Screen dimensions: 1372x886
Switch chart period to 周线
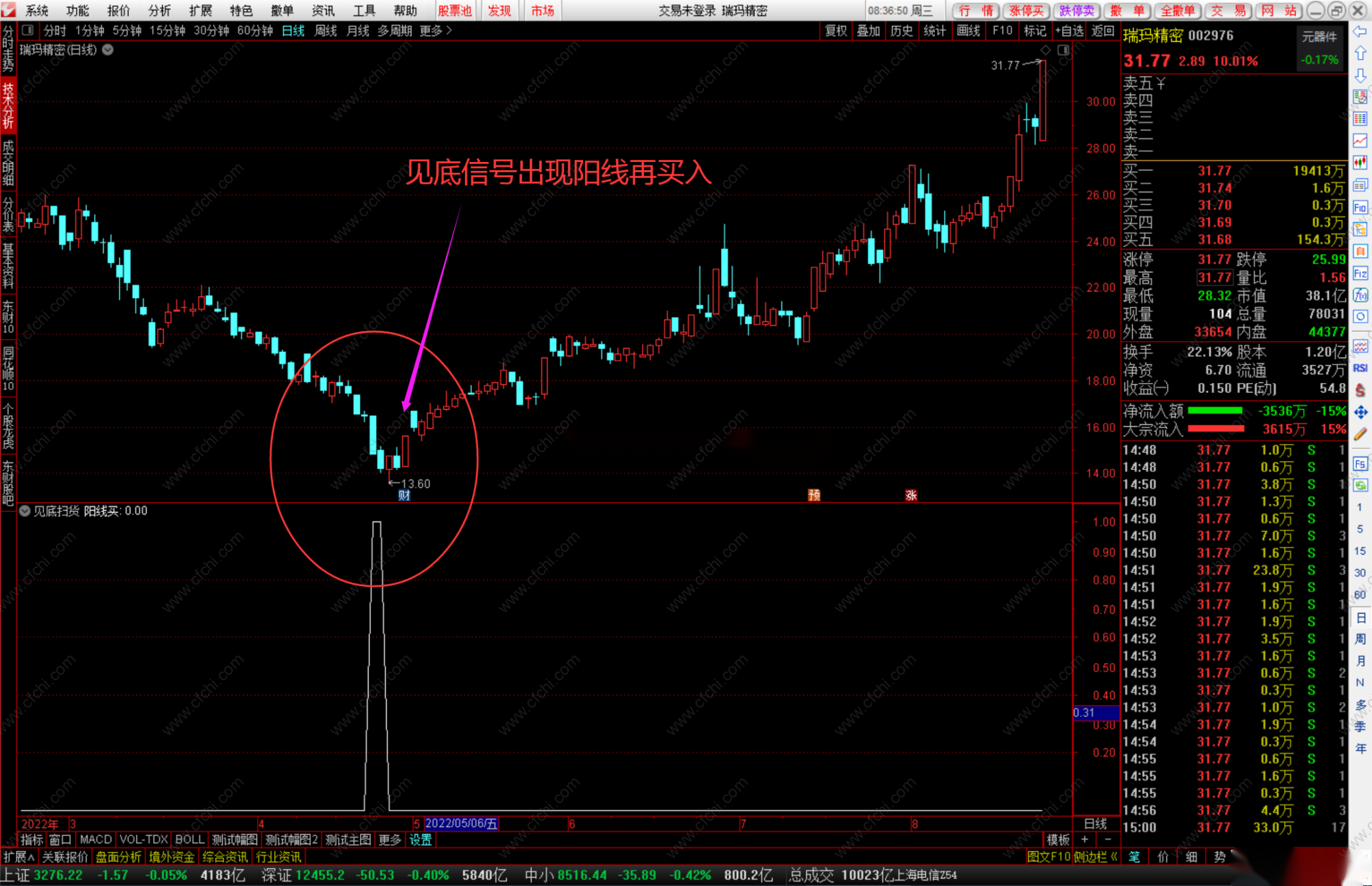pyautogui.click(x=326, y=30)
